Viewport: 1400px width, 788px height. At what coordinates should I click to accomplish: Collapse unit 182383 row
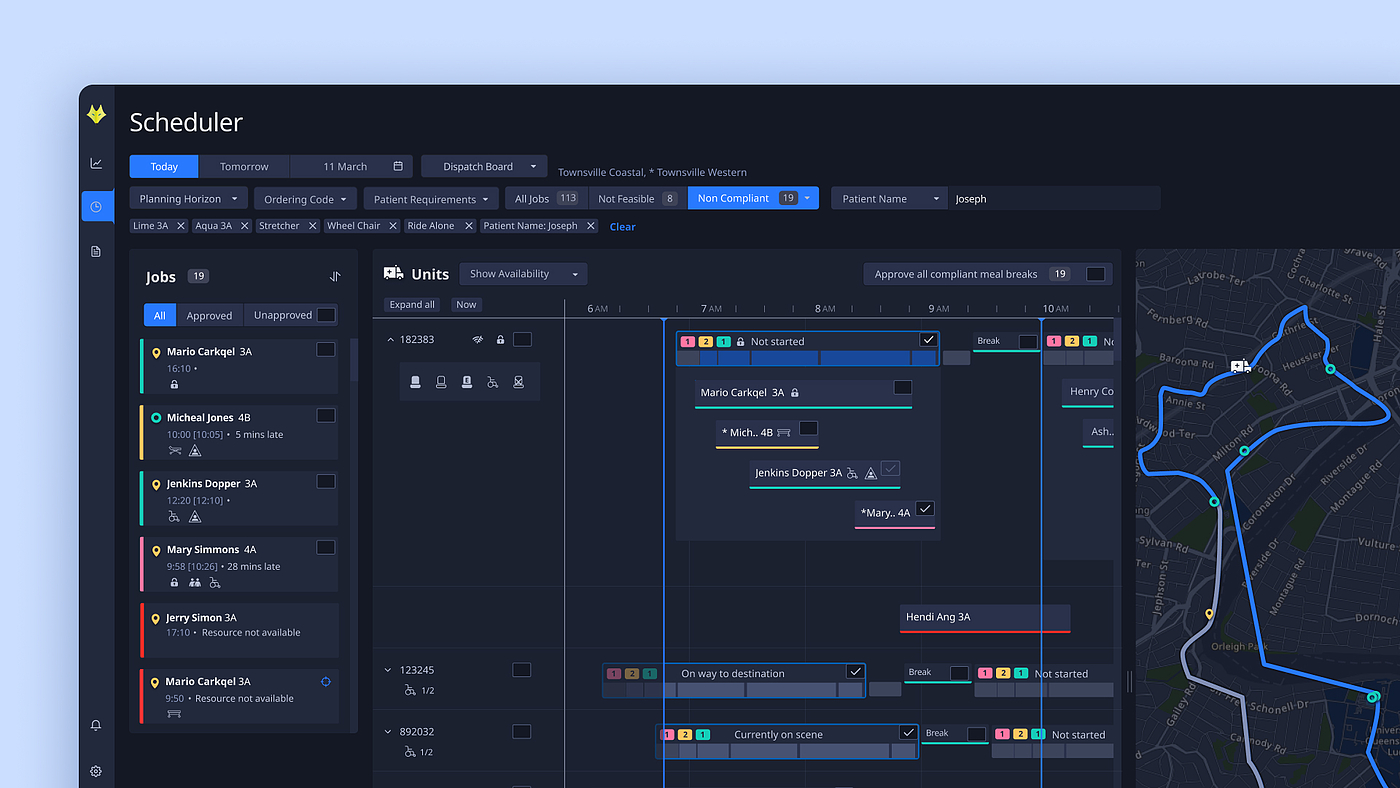(390, 340)
